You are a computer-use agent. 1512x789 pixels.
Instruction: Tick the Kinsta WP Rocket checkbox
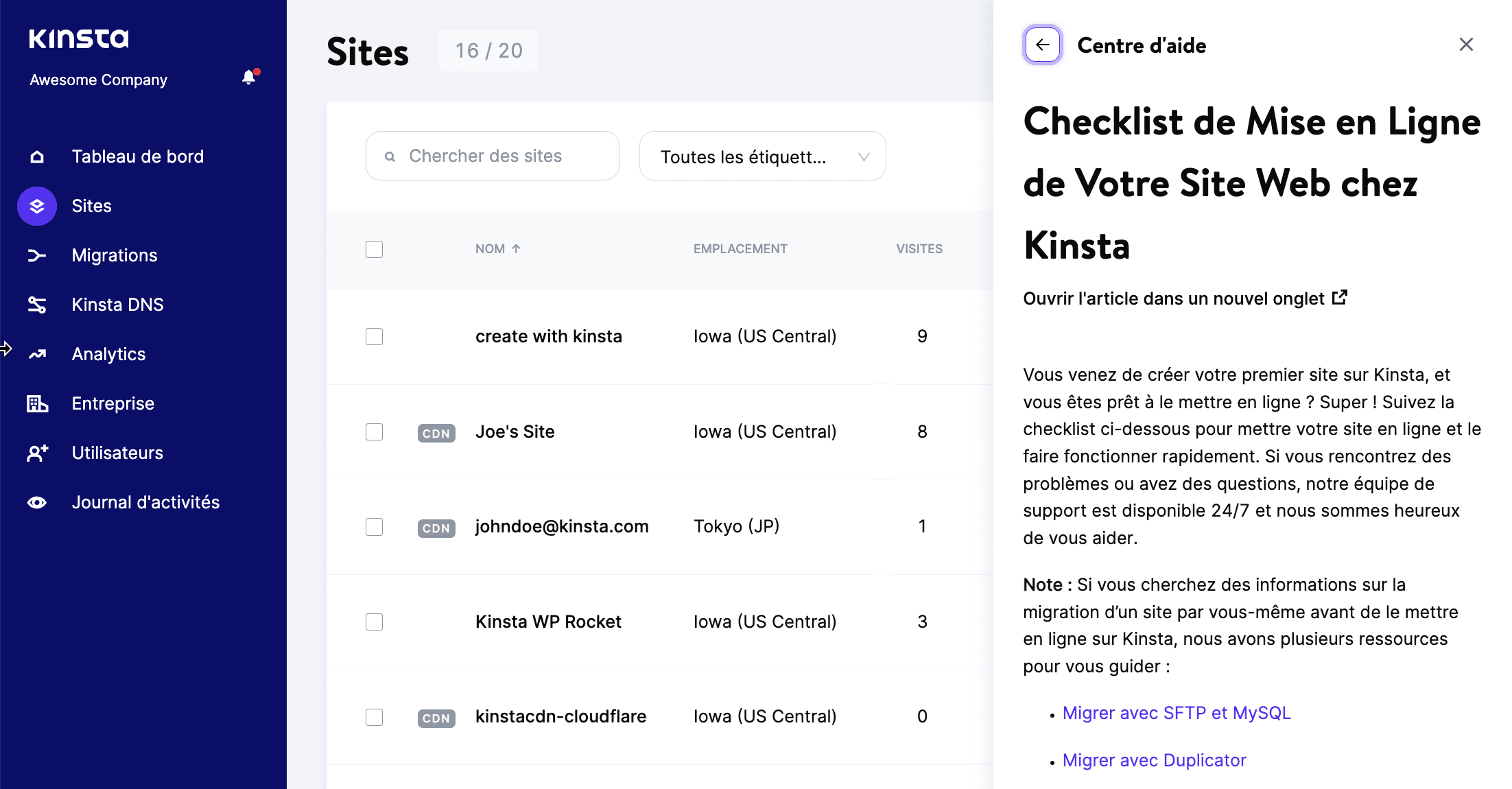pyautogui.click(x=374, y=622)
